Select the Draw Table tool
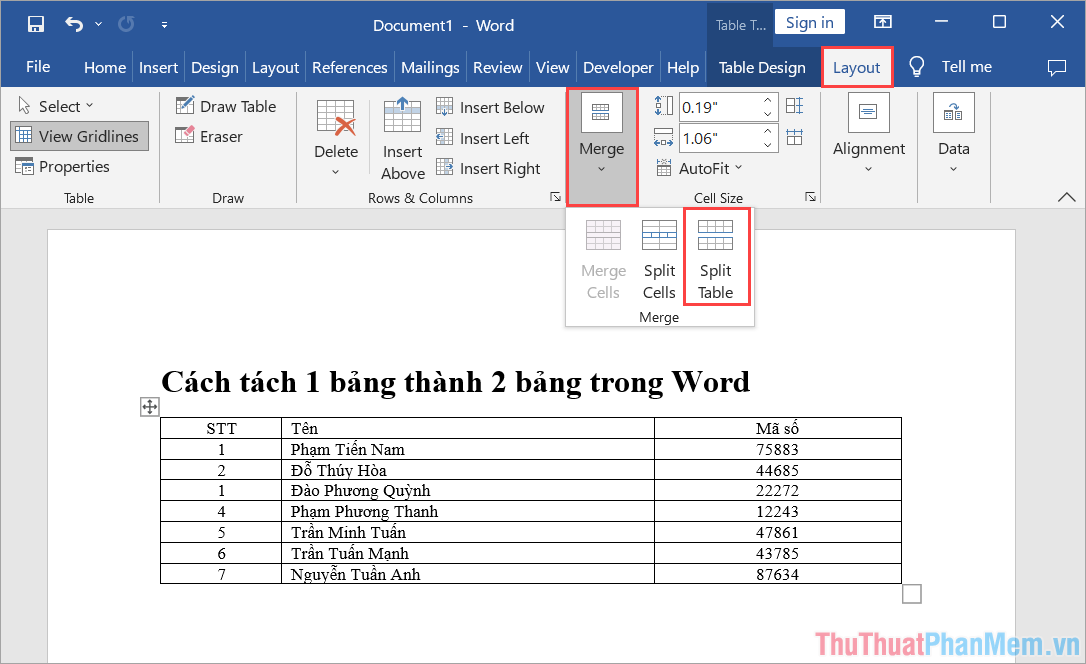This screenshot has height=664, width=1086. click(226, 105)
